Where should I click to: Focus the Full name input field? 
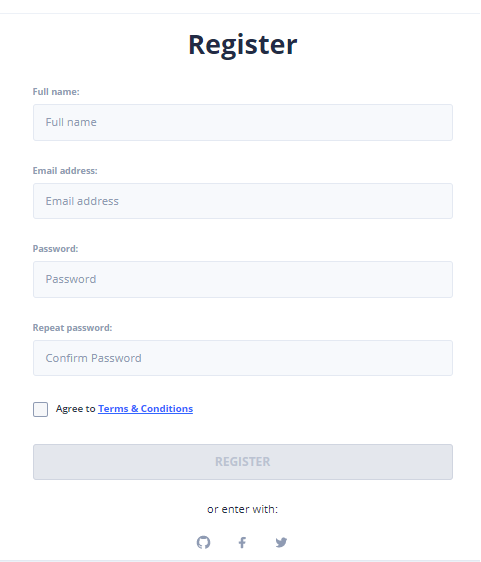tap(243, 123)
